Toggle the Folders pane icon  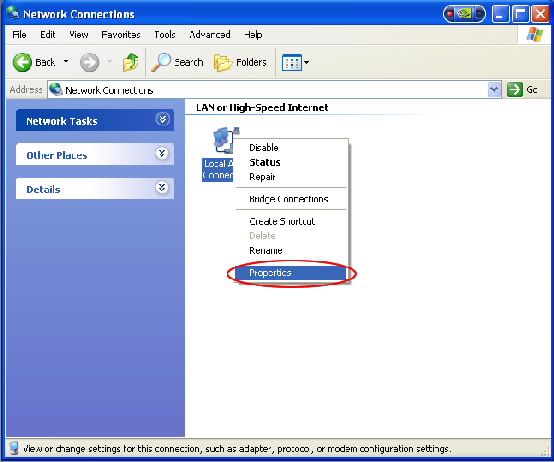(x=223, y=63)
